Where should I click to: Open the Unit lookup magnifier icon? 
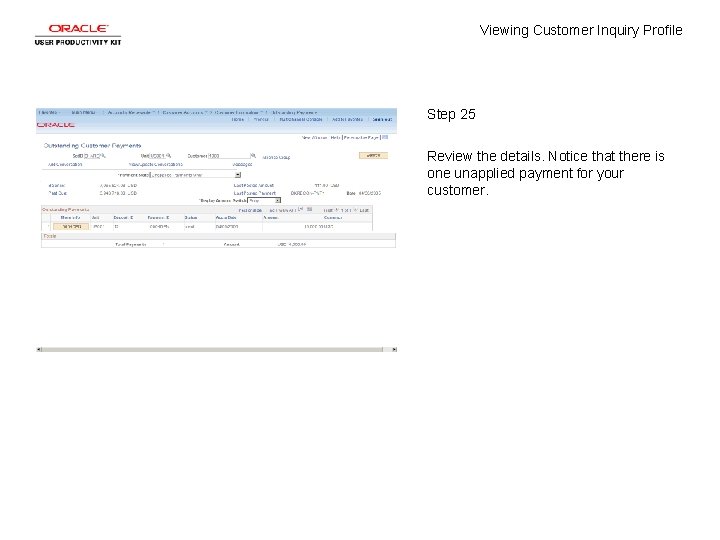tap(169, 156)
